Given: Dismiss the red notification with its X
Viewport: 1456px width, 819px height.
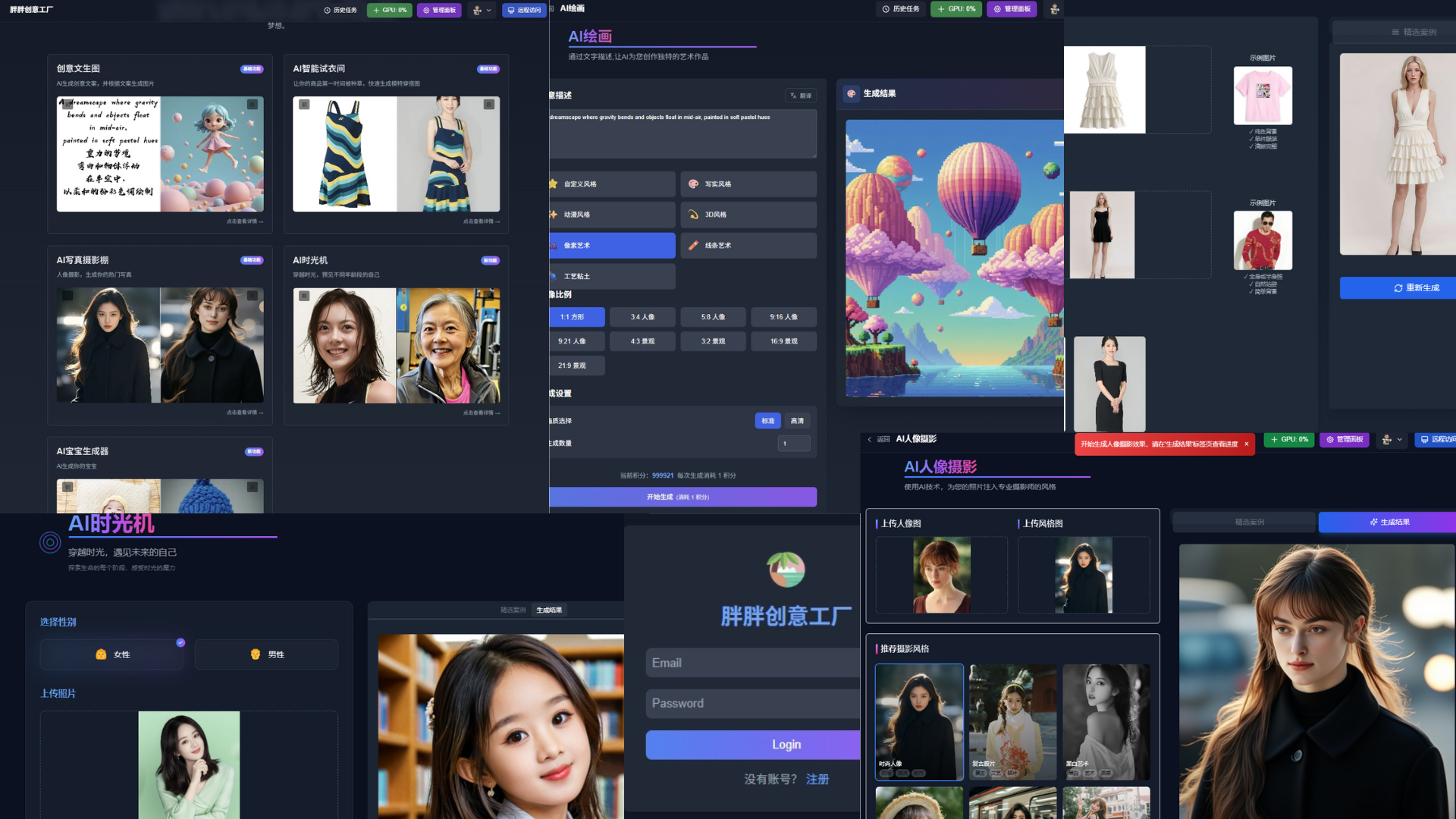Looking at the screenshot, I should pyautogui.click(x=1246, y=444).
